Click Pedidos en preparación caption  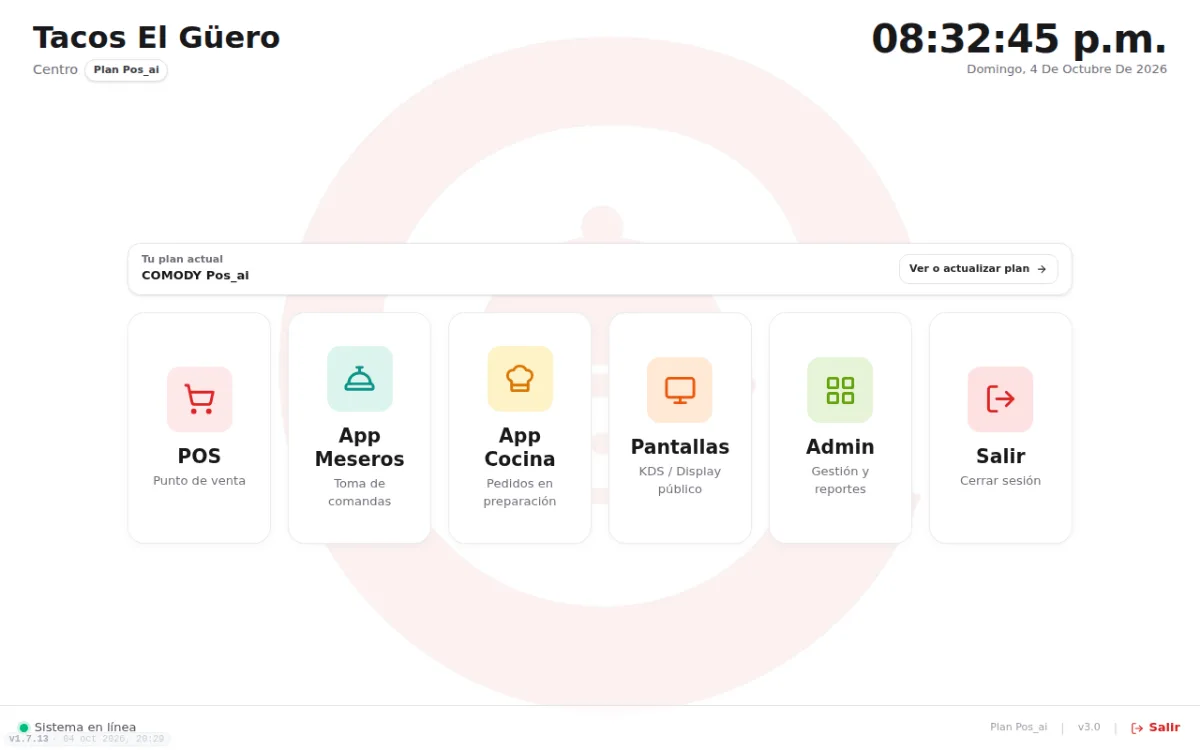point(520,492)
